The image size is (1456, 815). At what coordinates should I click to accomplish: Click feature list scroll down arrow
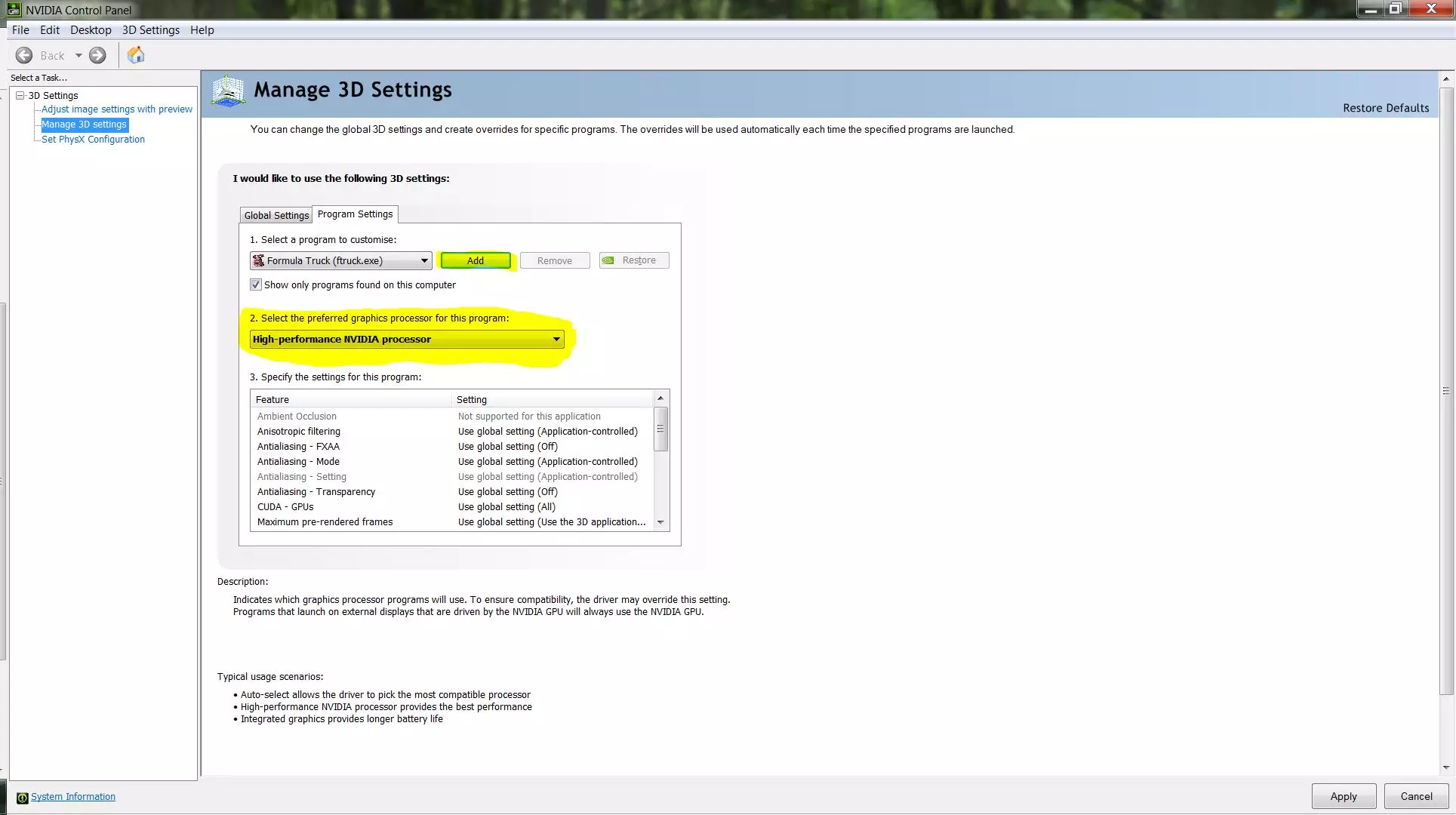click(660, 522)
